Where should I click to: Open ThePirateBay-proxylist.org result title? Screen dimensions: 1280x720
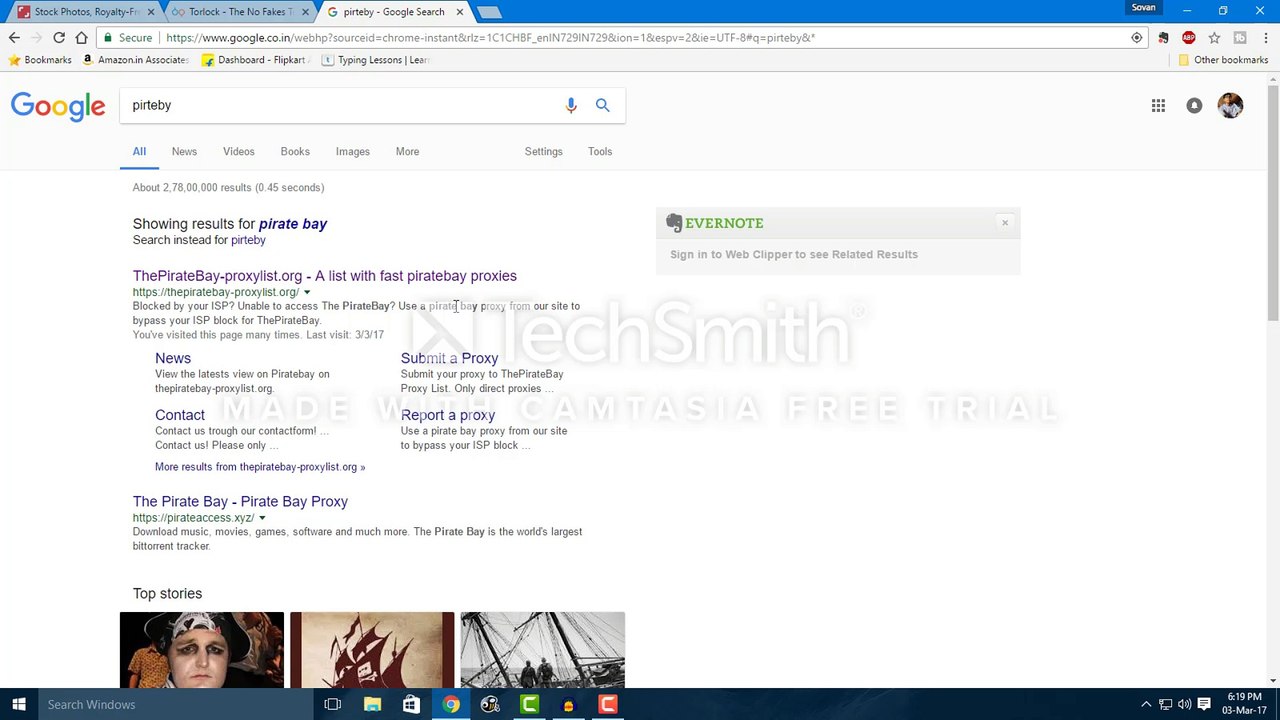[x=325, y=276]
